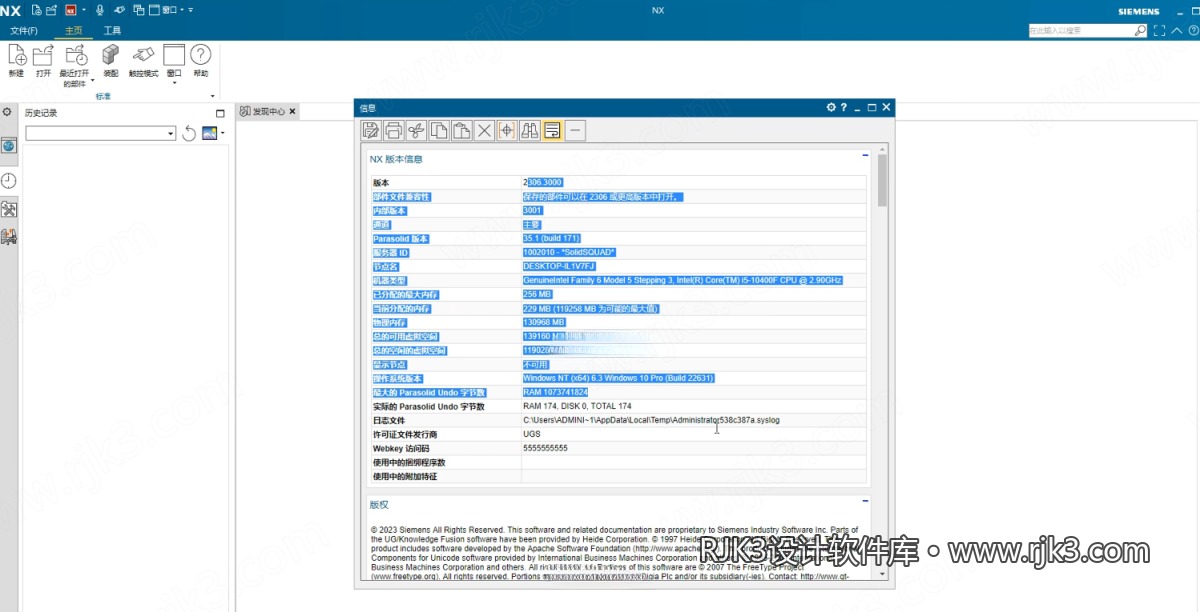Image resolution: width=1200 pixels, height=612 pixels.
Task: Click the 日志文件 syslog path value
Action: [x=651, y=421]
